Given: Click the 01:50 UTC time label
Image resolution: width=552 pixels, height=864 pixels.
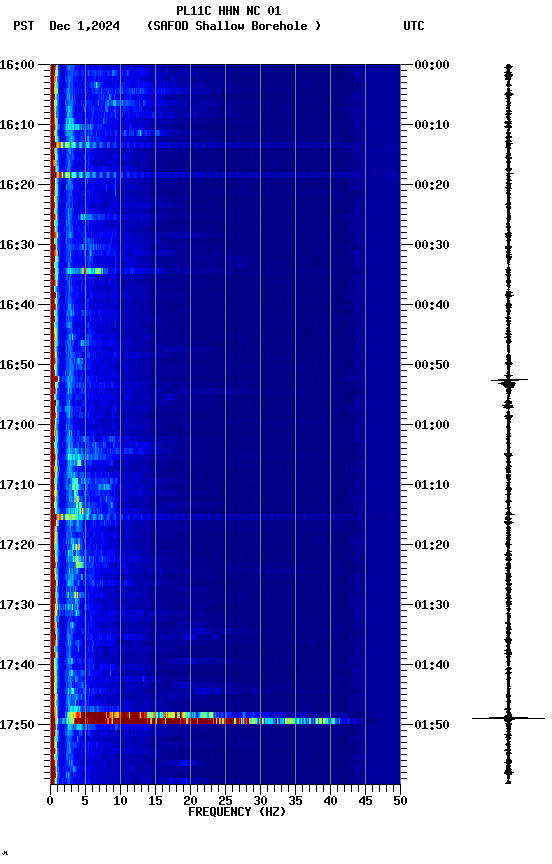Looking at the screenshot, I should pos(432,725).
